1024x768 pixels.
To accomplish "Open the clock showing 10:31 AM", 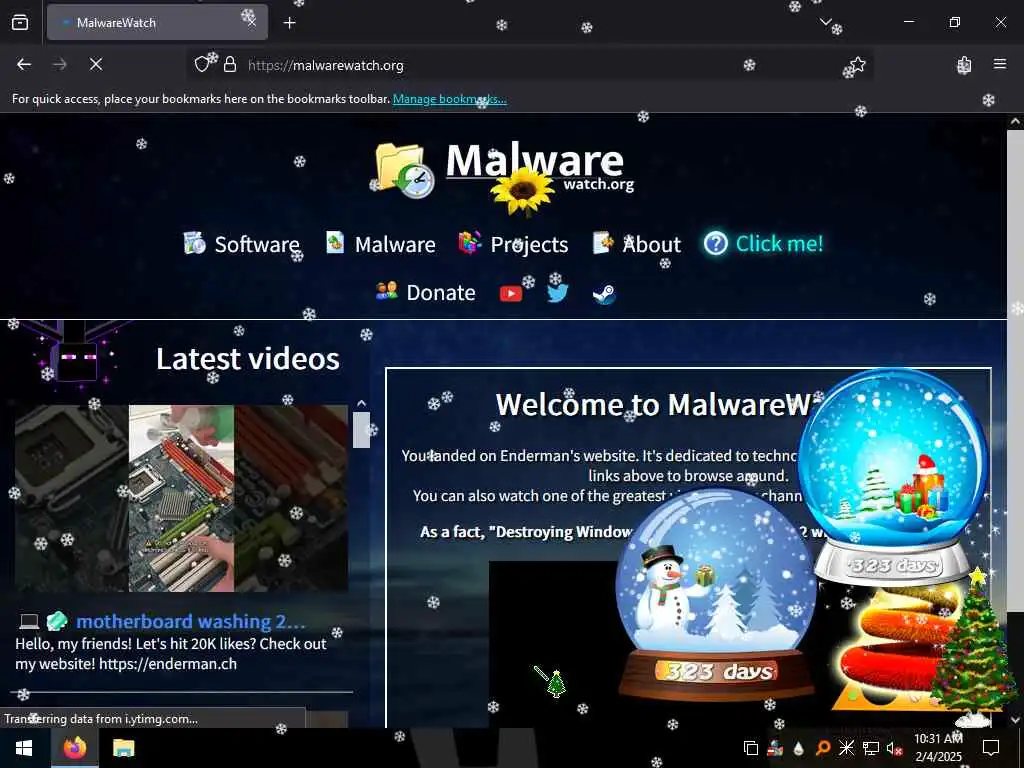I will coord(938,748).
